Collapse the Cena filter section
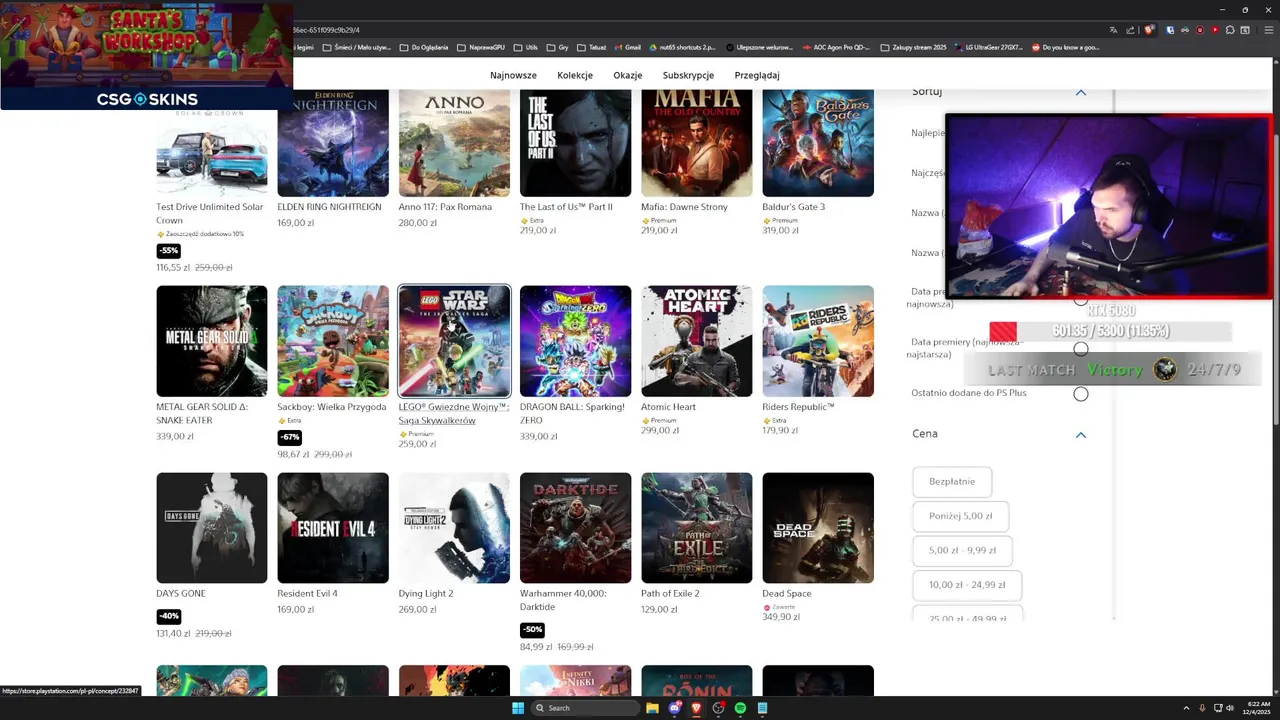The width and height of the screenshot is (1280, 720). pos(1080,435)
